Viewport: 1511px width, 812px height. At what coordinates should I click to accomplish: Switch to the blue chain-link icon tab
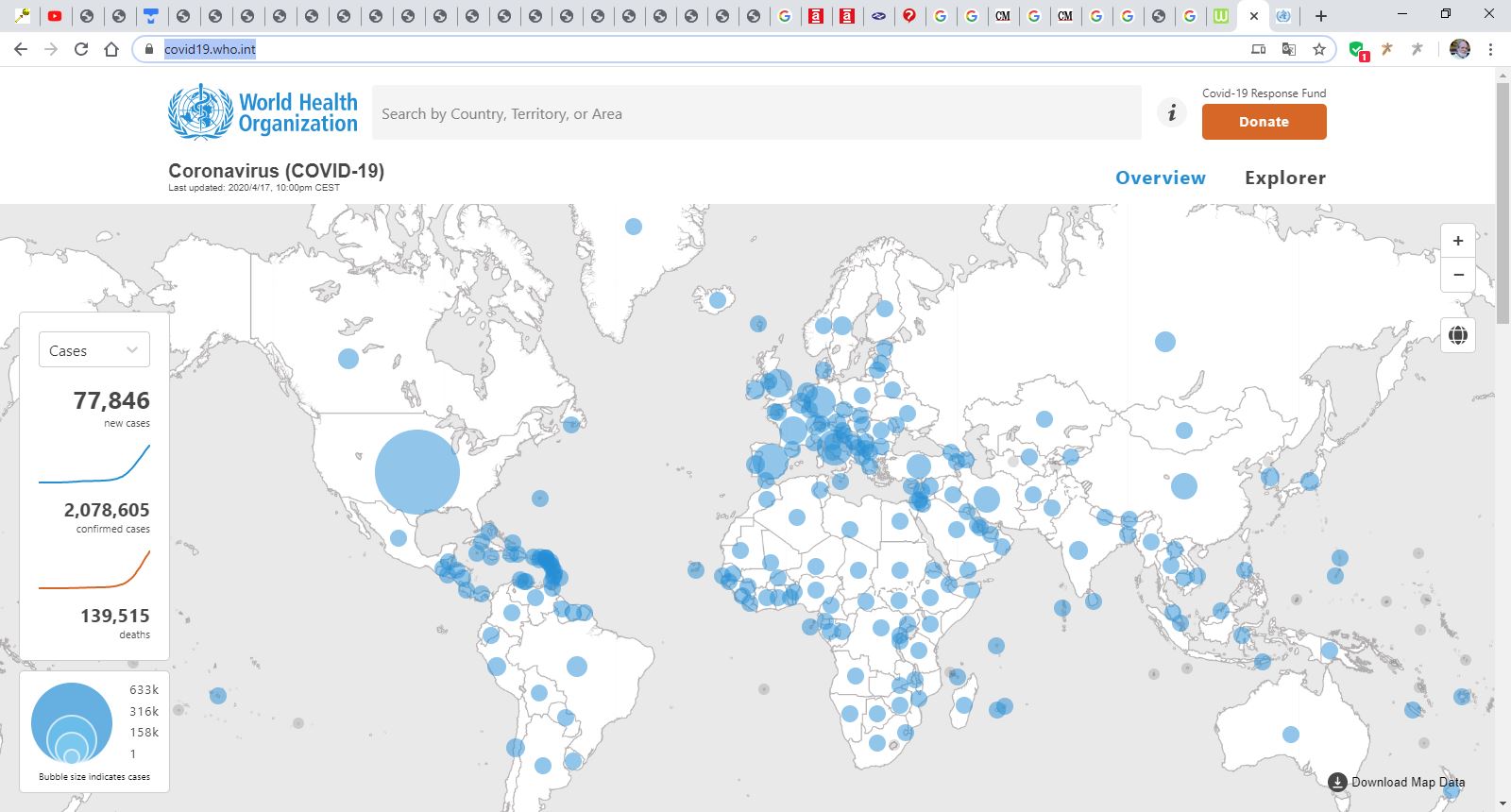tap(878, 16)
